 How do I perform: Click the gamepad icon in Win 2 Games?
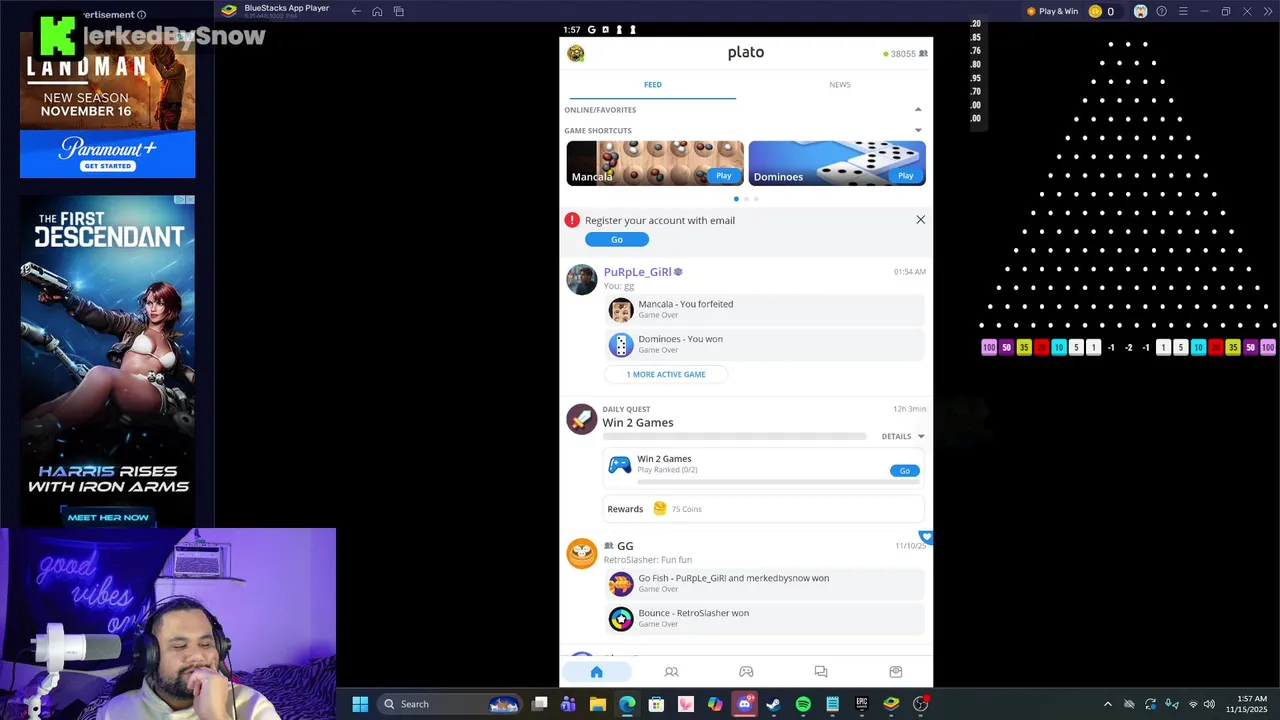(620, 465)
